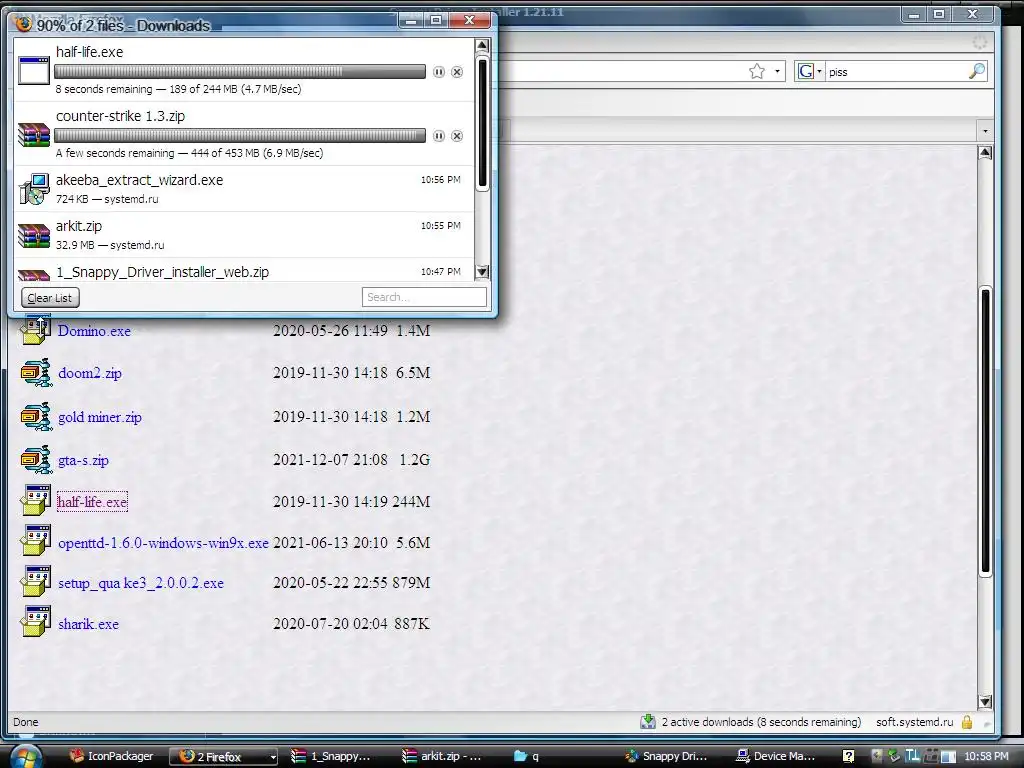Switch to Snappy Driver taskbar window
The image size is (1024, 768).
665,756
